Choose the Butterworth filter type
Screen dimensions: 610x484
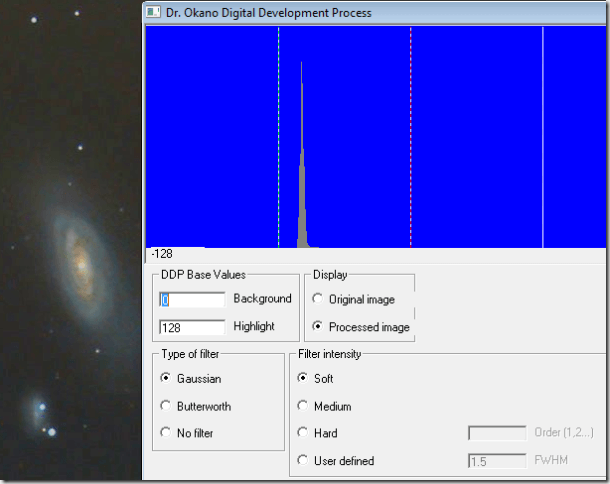pos(165,407)
